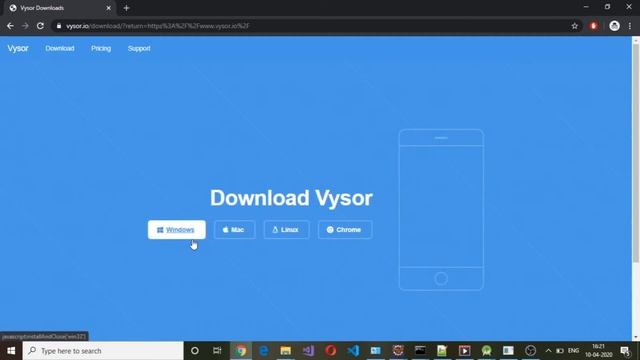Viewport: 640px width, 360px height.
Task: Click the taskbar search box
Action: pos(103,351)
